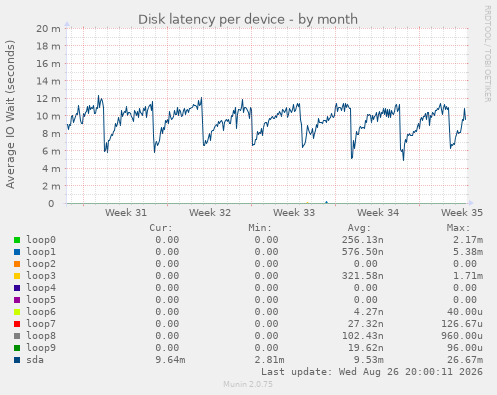This screenshot has height=395, width=497.
Task: Click the '20 m' y-axis label
Action: click(49, 29)
